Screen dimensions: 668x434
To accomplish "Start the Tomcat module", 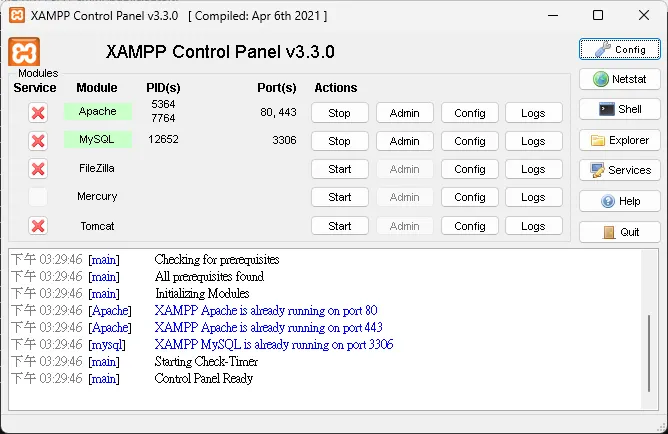I will point(340,226).
